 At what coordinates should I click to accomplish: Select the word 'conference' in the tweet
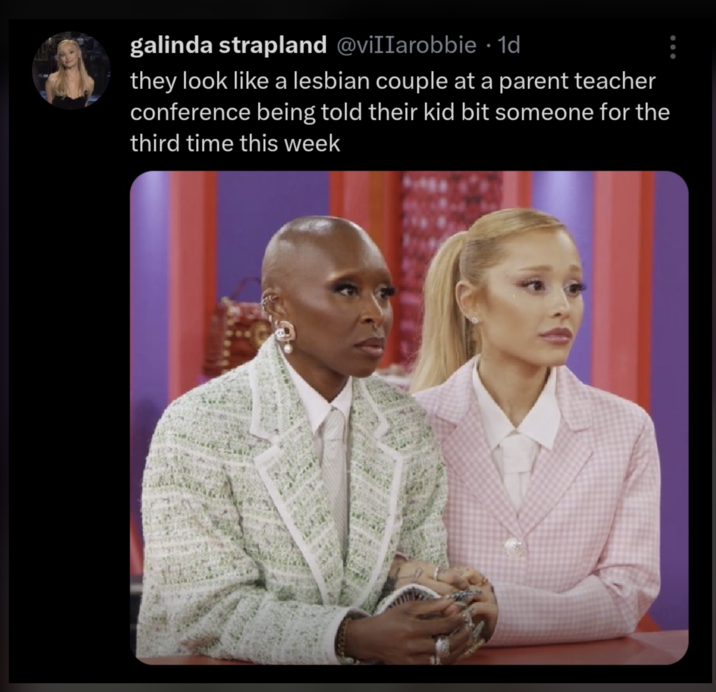click(190, 112)
